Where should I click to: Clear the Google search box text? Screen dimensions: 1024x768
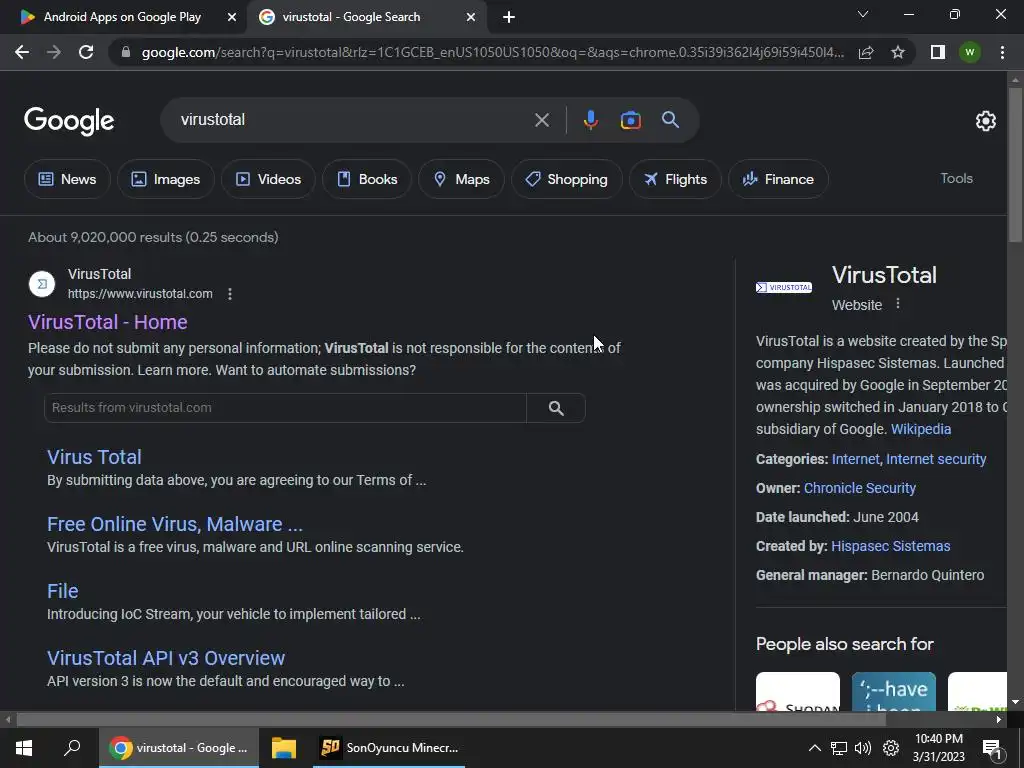(541, 120)
